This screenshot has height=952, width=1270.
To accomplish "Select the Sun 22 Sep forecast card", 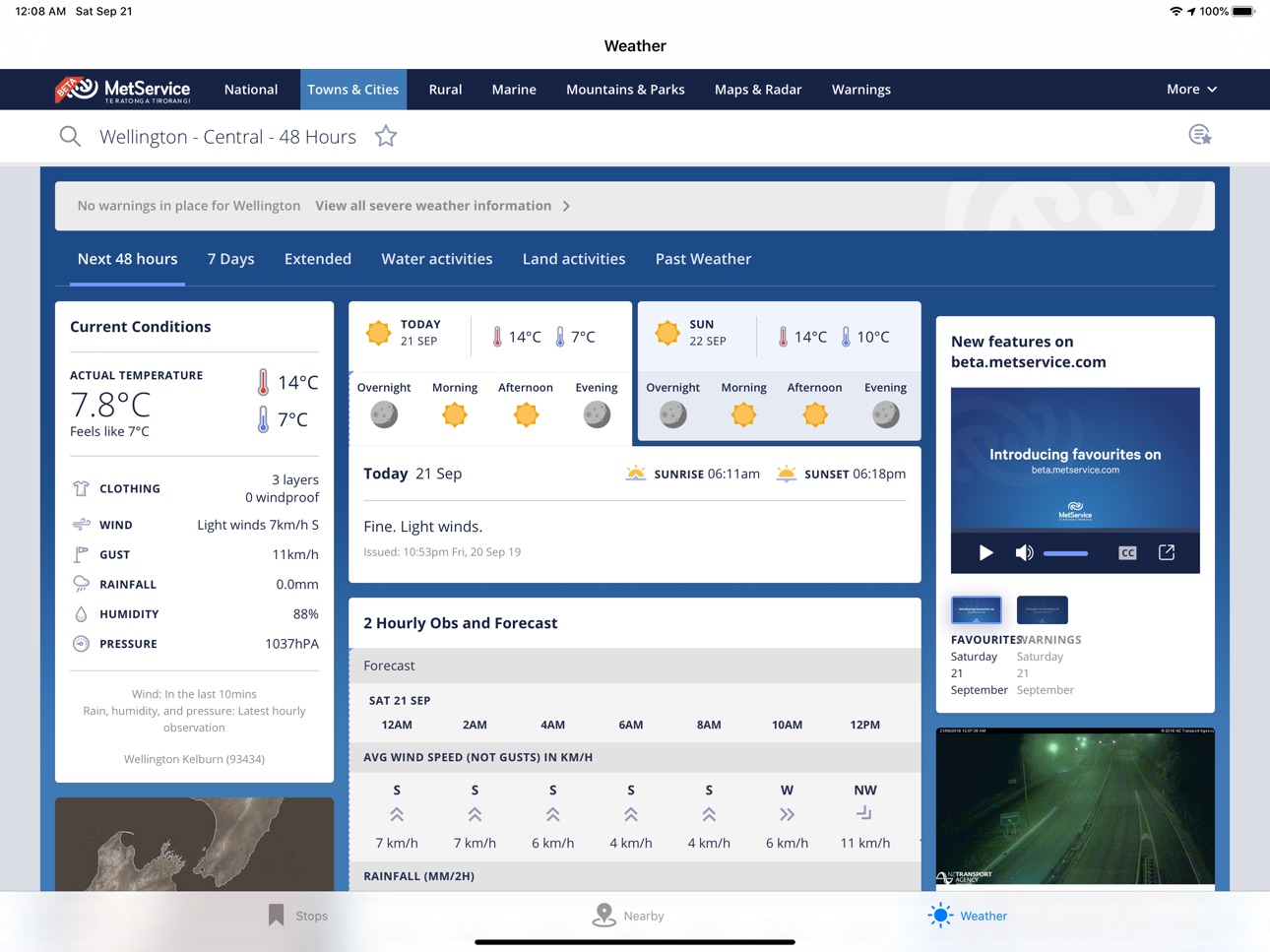I will point(780,370).
